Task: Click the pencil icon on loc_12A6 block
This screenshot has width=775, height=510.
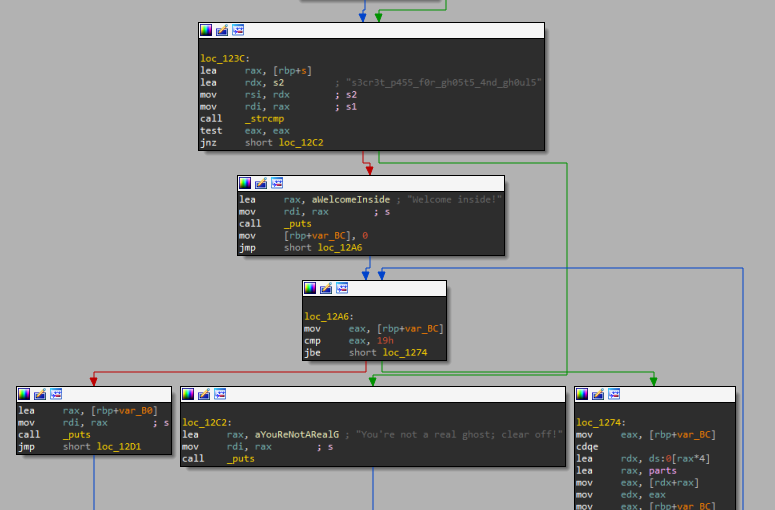Action: coord(326,288)
